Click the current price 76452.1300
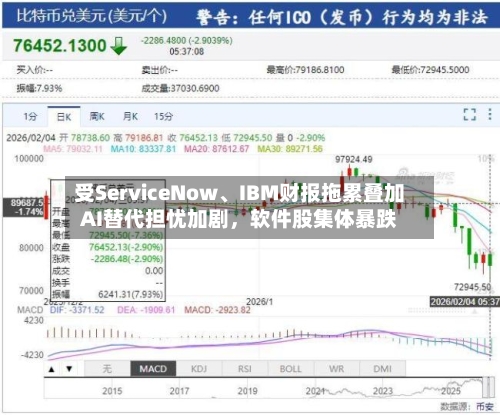The height and width of the screenshot is (415, 500). (x=60, y=45)
